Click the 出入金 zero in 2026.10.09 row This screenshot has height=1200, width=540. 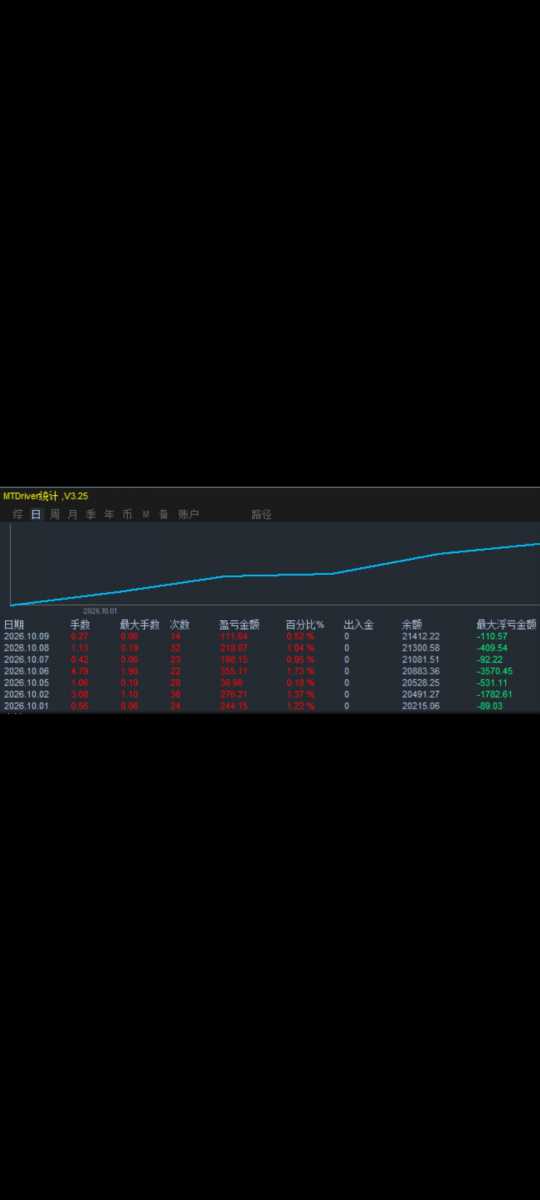point(347,636)
